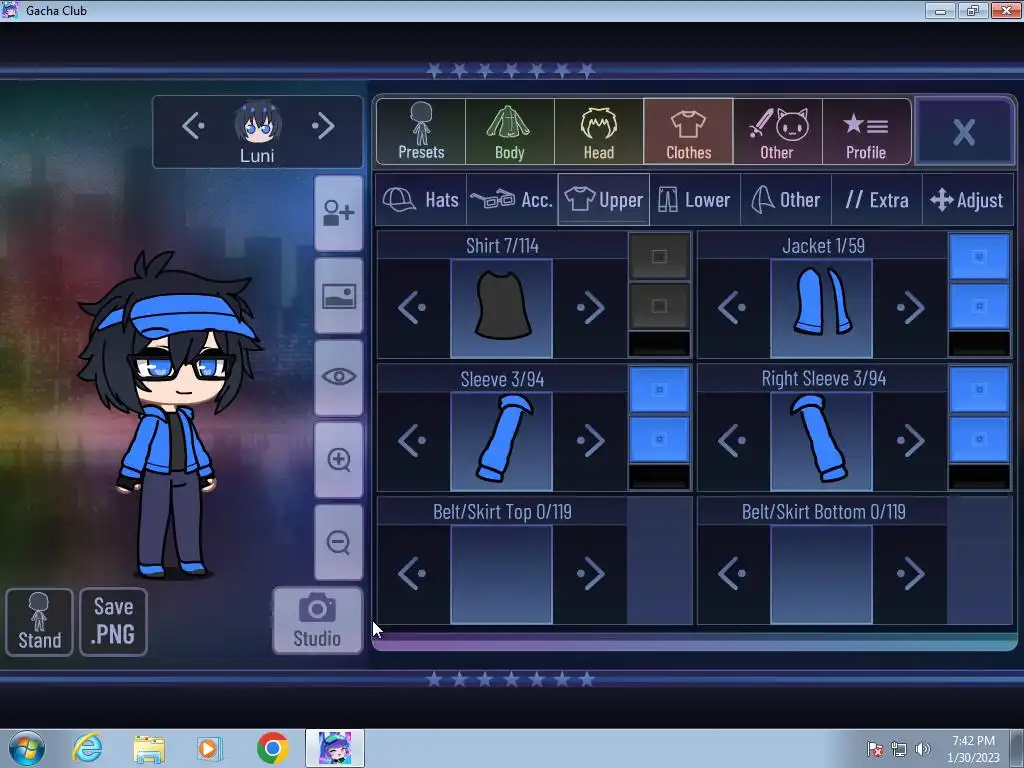The width and height of the screenshot is (1024, 768).
Task: Click the blue Jacket preview thumbnail
Action: (822, 308)
